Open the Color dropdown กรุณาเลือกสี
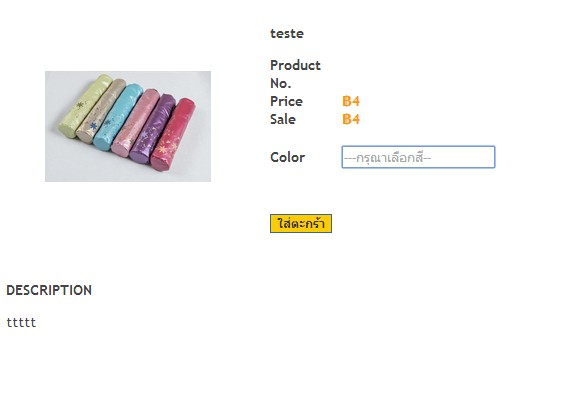 click(x=418, y=157)
